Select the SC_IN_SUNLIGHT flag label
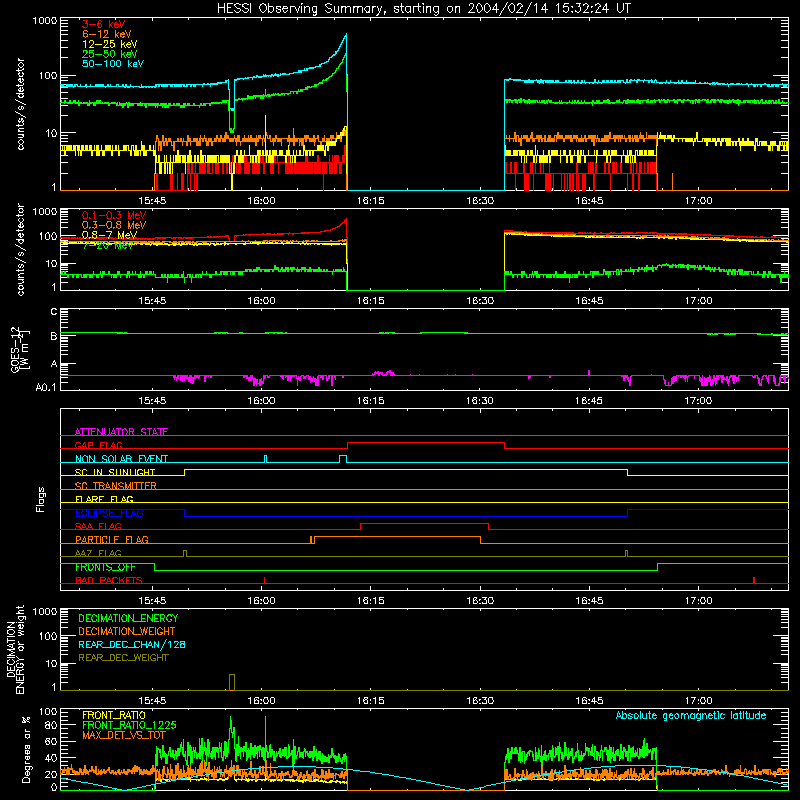 tap(115, 472)
